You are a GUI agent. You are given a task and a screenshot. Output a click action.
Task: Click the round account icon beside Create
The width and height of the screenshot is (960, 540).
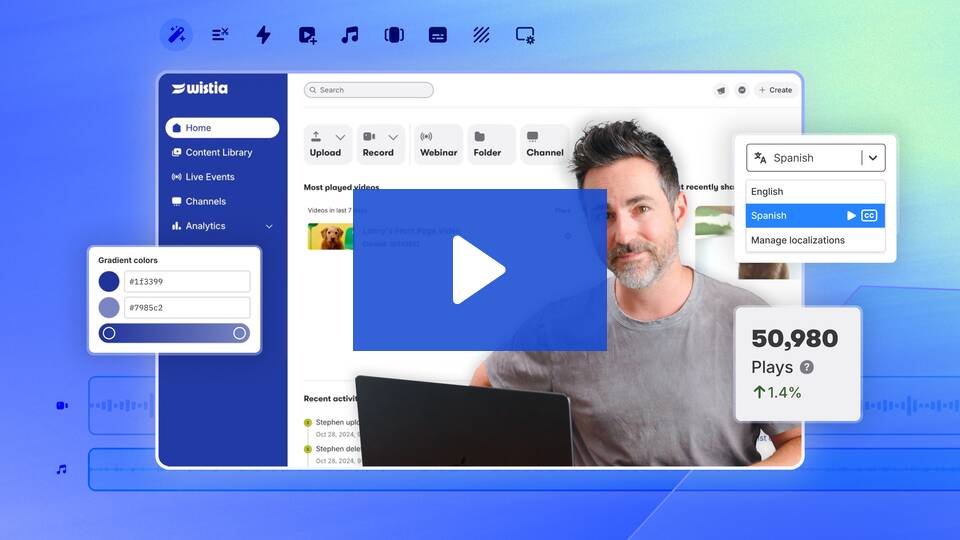741,90
